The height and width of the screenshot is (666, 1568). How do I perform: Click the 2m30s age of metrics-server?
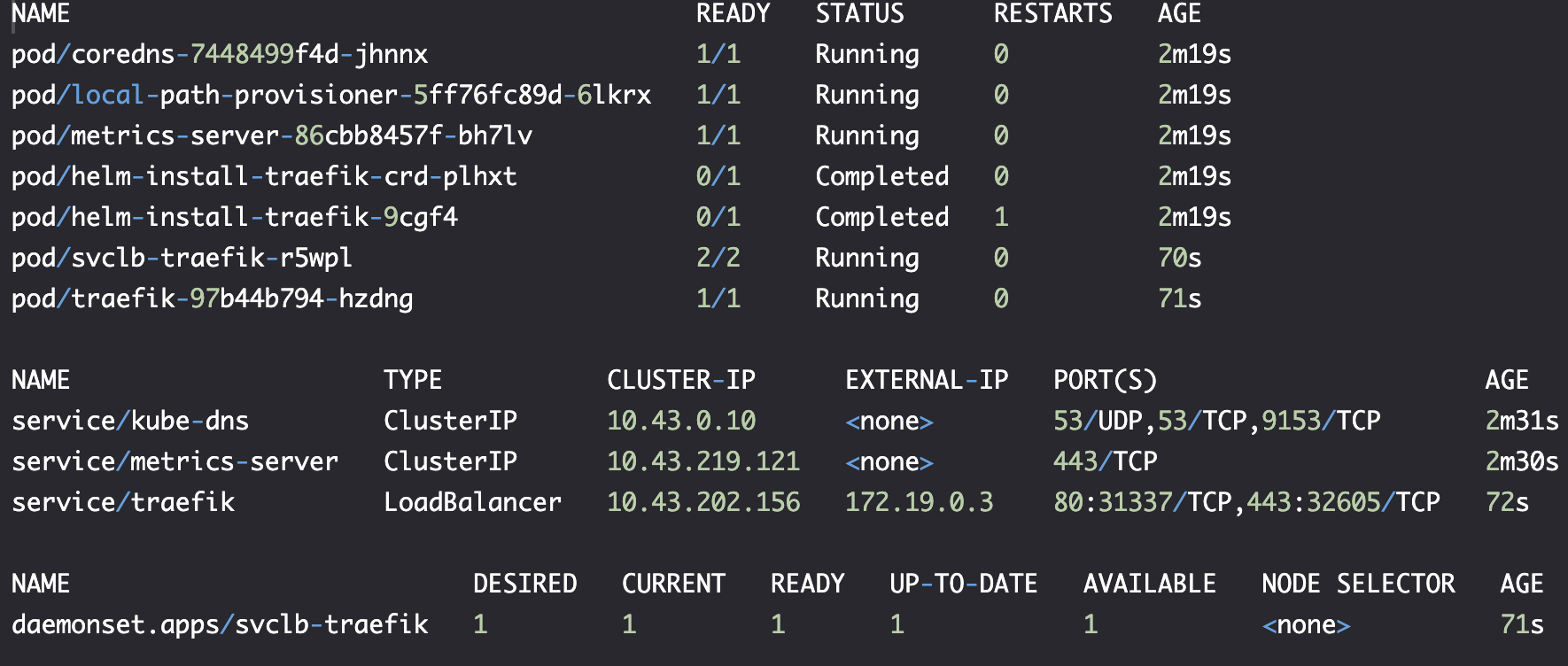[x=1522, y=462]
